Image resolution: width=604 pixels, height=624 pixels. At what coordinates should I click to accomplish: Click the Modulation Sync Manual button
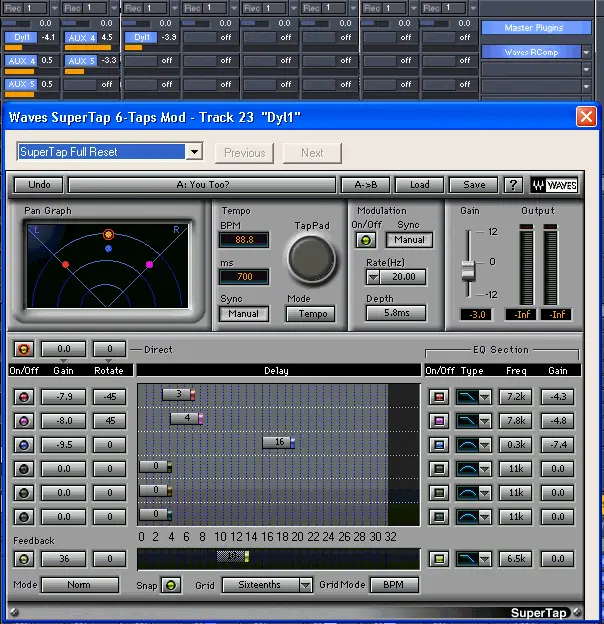click(x=409, y=240)
